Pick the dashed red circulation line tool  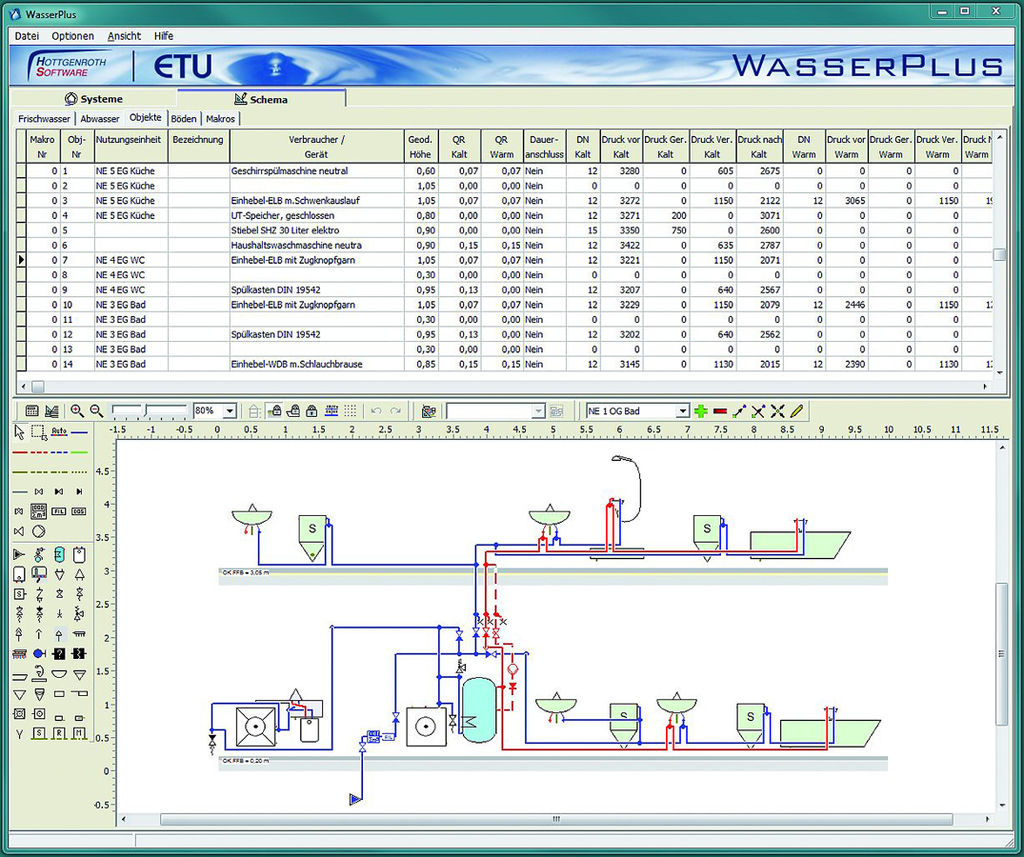pyautogui.click(x=39, y=452)
